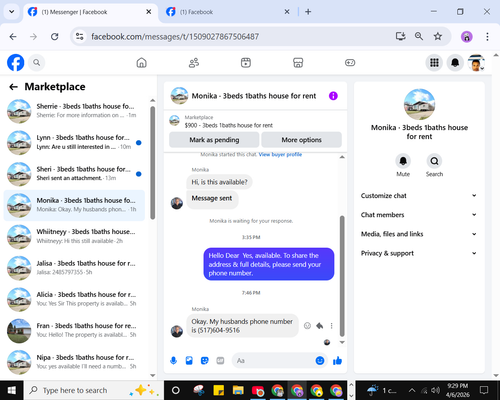Open Whiitneyy's chat
Image resolution: width=500 pixels, height=400 pixels.
coord(74,236)
